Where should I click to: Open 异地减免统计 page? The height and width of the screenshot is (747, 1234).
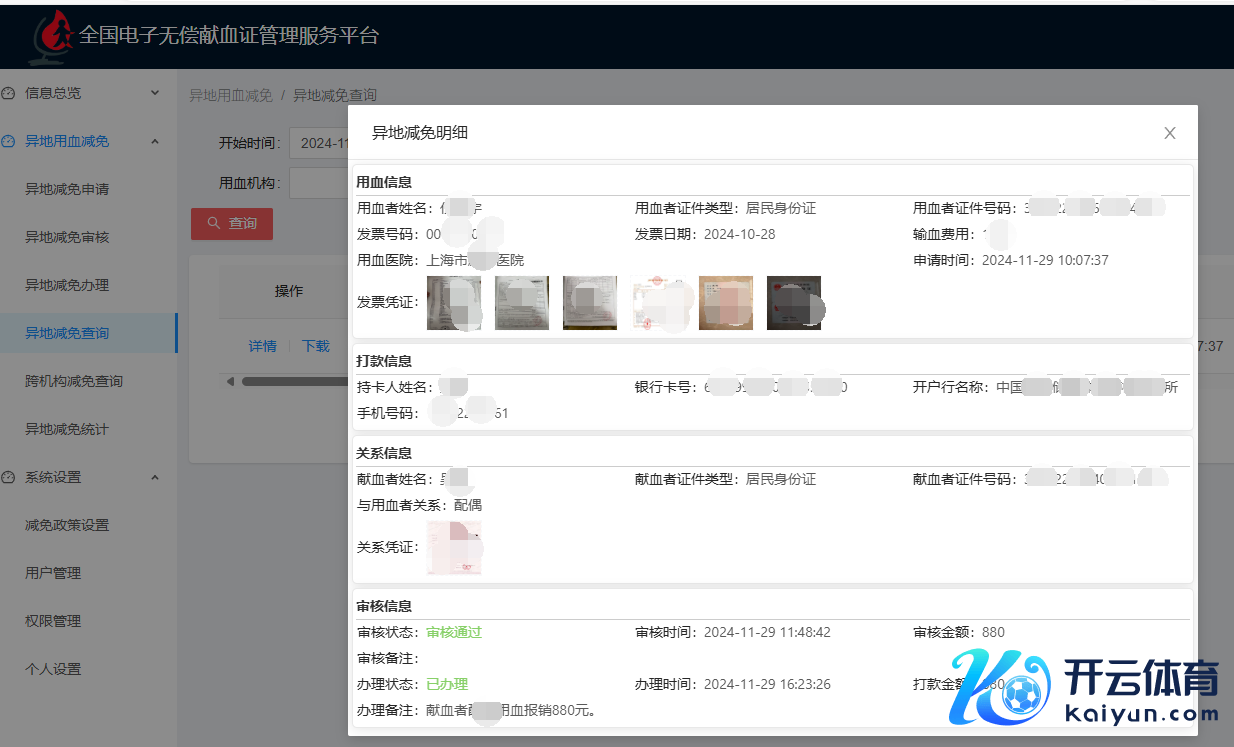67,429
